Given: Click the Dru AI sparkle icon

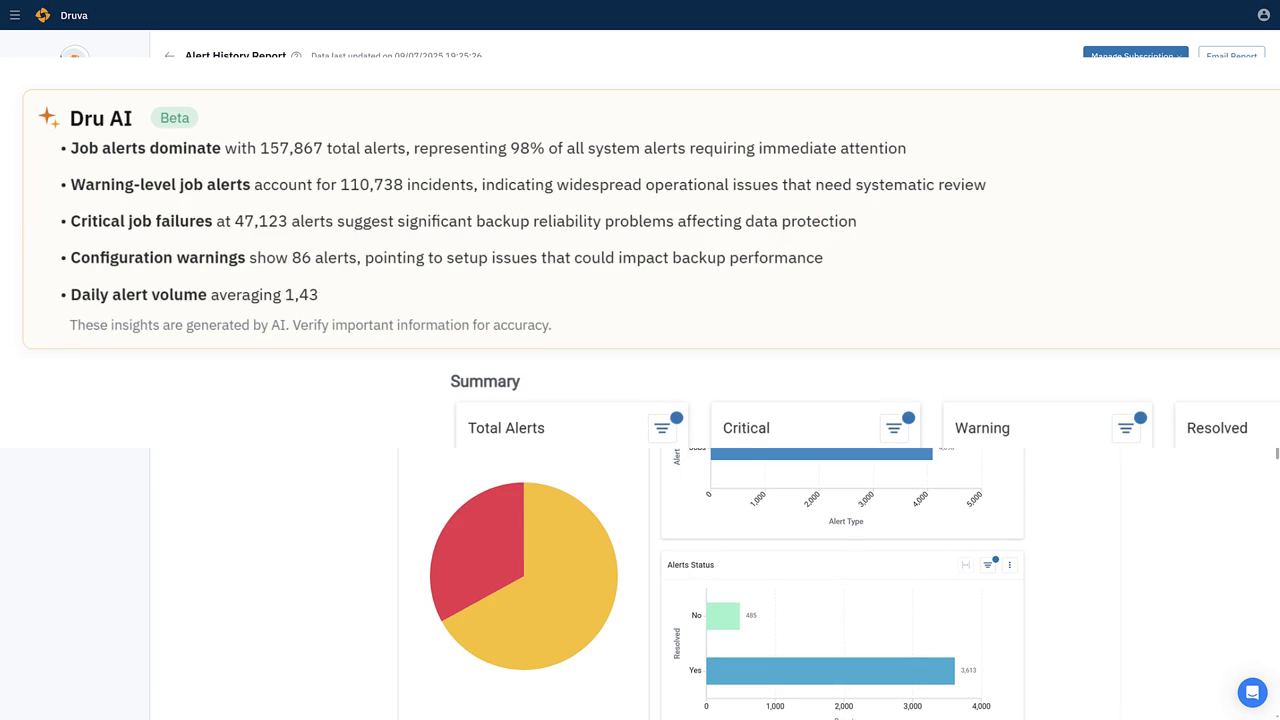Looking at the screenshot, I should click(48, 117).
